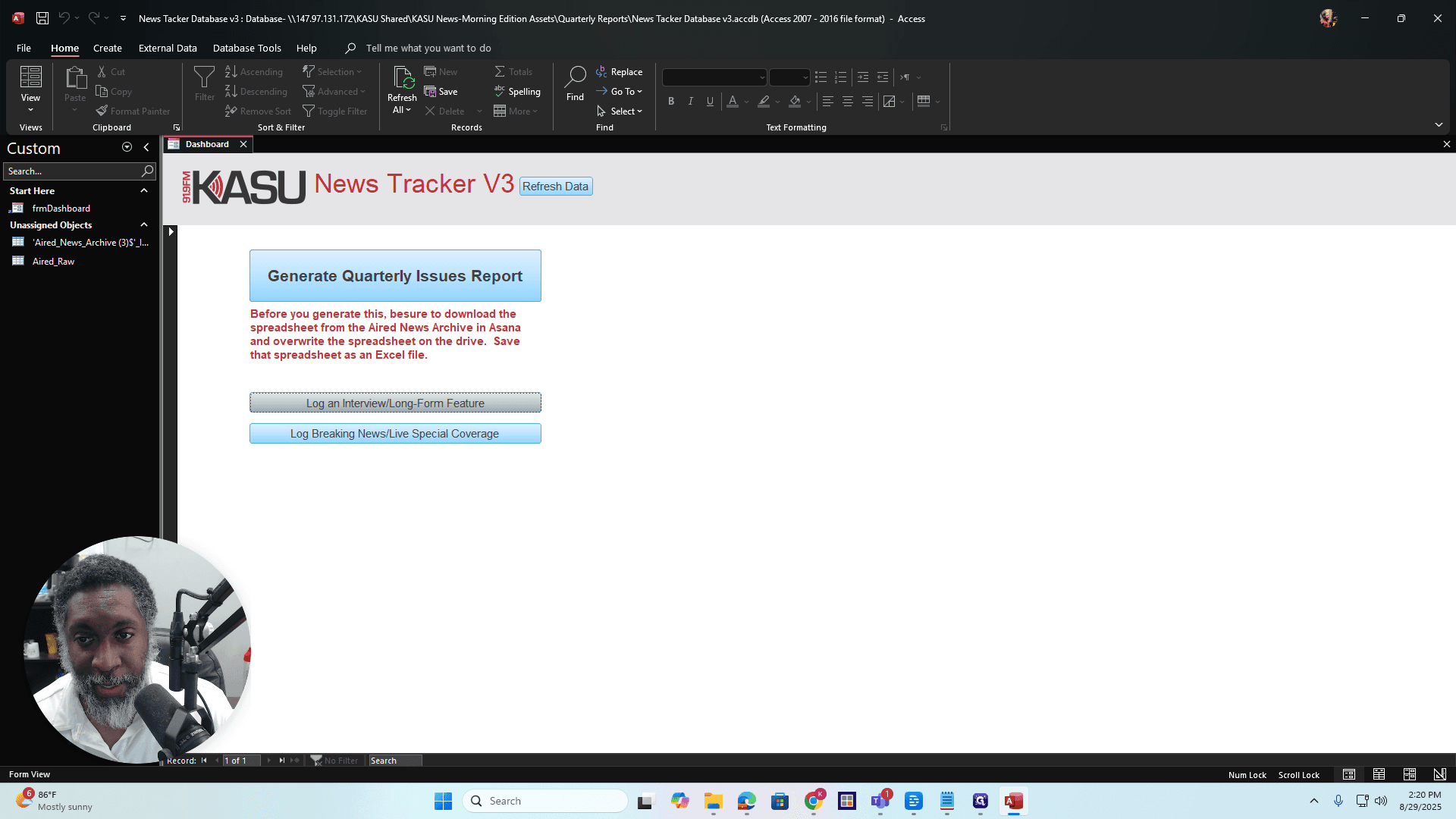Collapse the navigation pane shutter arrow
Viewport: 1456px width, 819px height.
coord(146,148)
